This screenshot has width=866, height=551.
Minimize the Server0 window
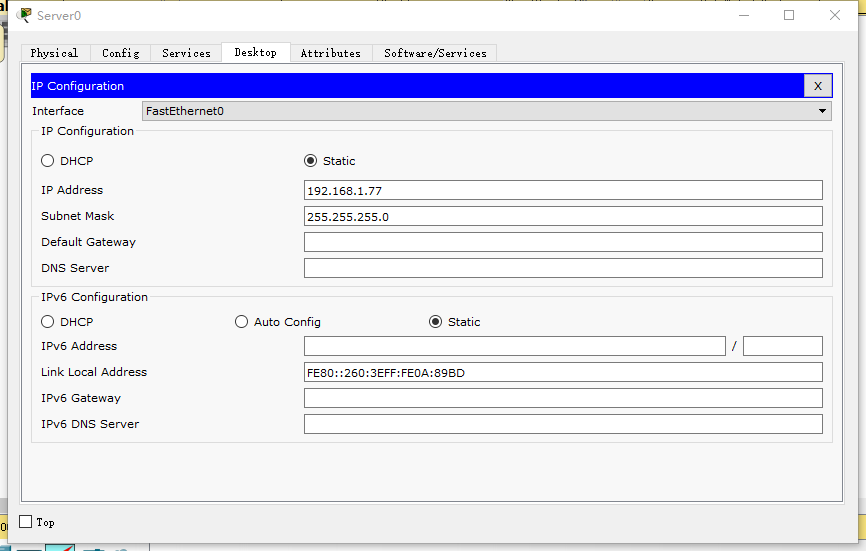coord(744,15)
